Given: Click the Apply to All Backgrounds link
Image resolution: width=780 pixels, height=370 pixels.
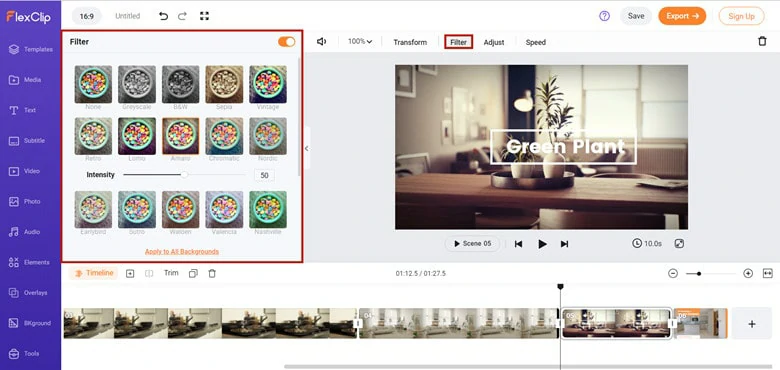Looking at the screenshot, I should pos(182,252).
